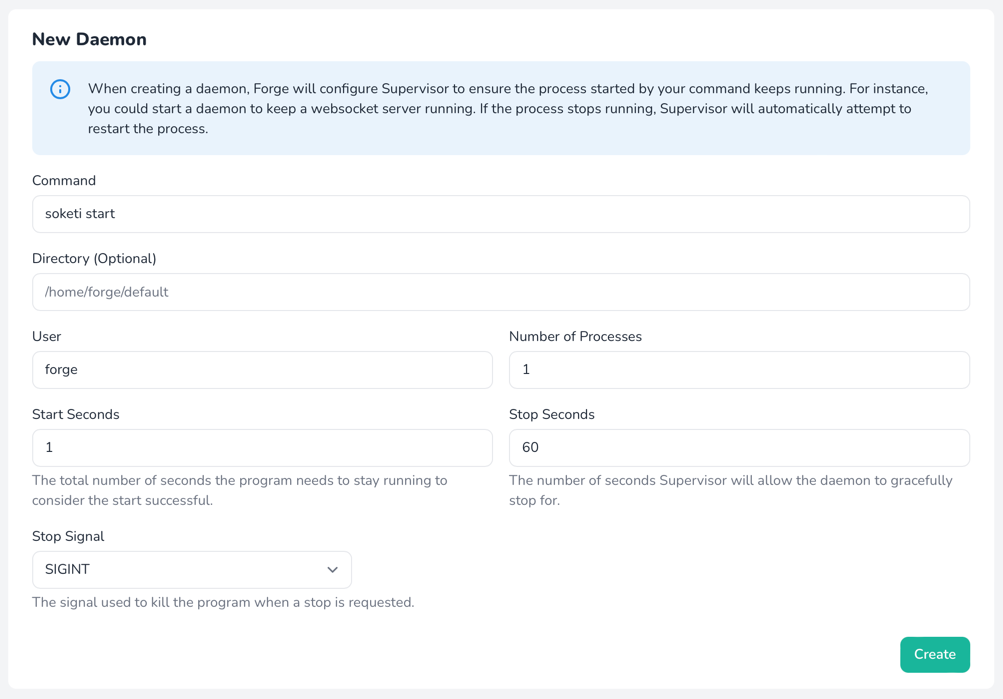
Task: Click the help text under Stop Signal
Action: pos(223,603)
